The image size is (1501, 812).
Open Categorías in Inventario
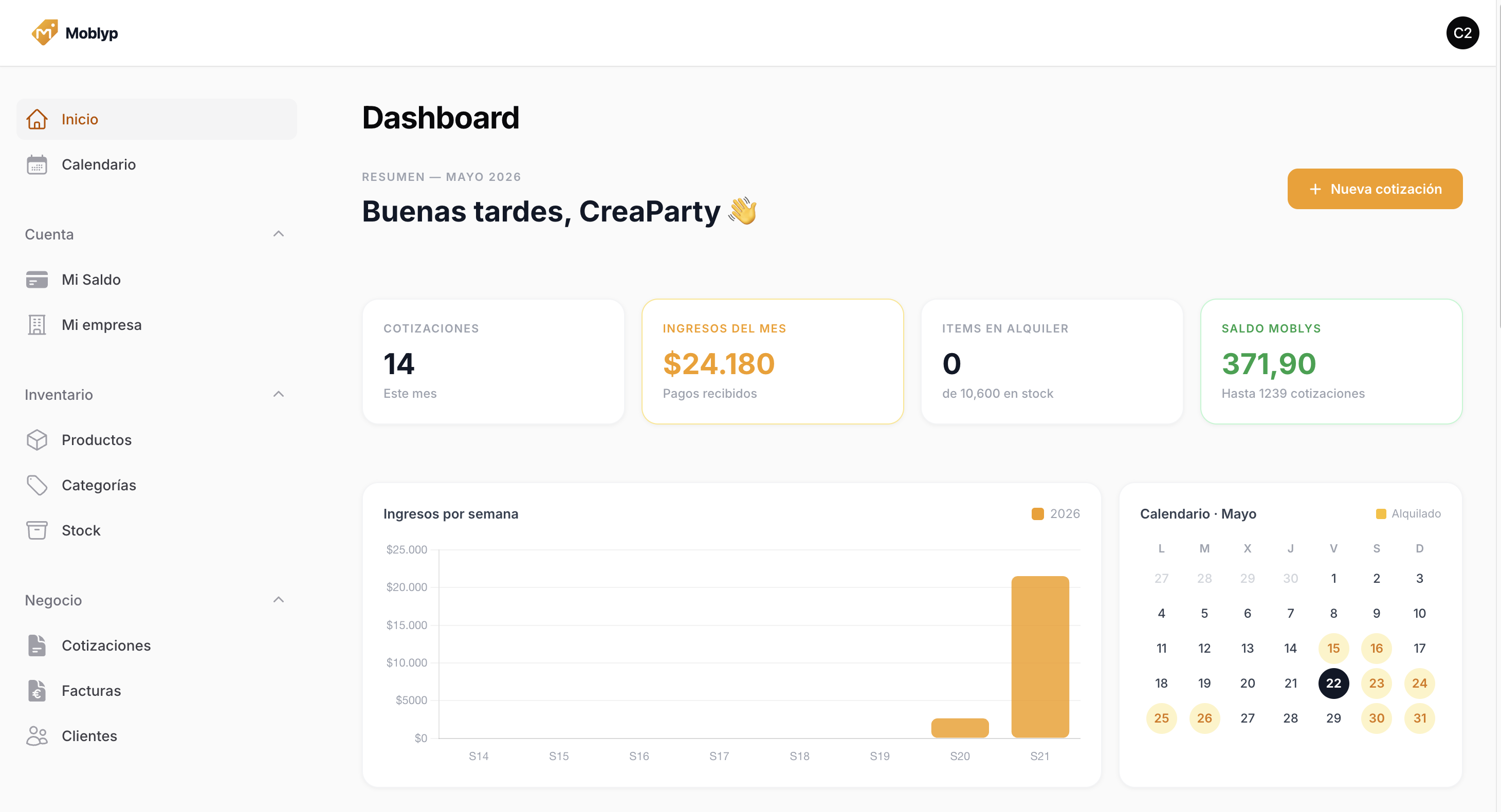point(157,485)
